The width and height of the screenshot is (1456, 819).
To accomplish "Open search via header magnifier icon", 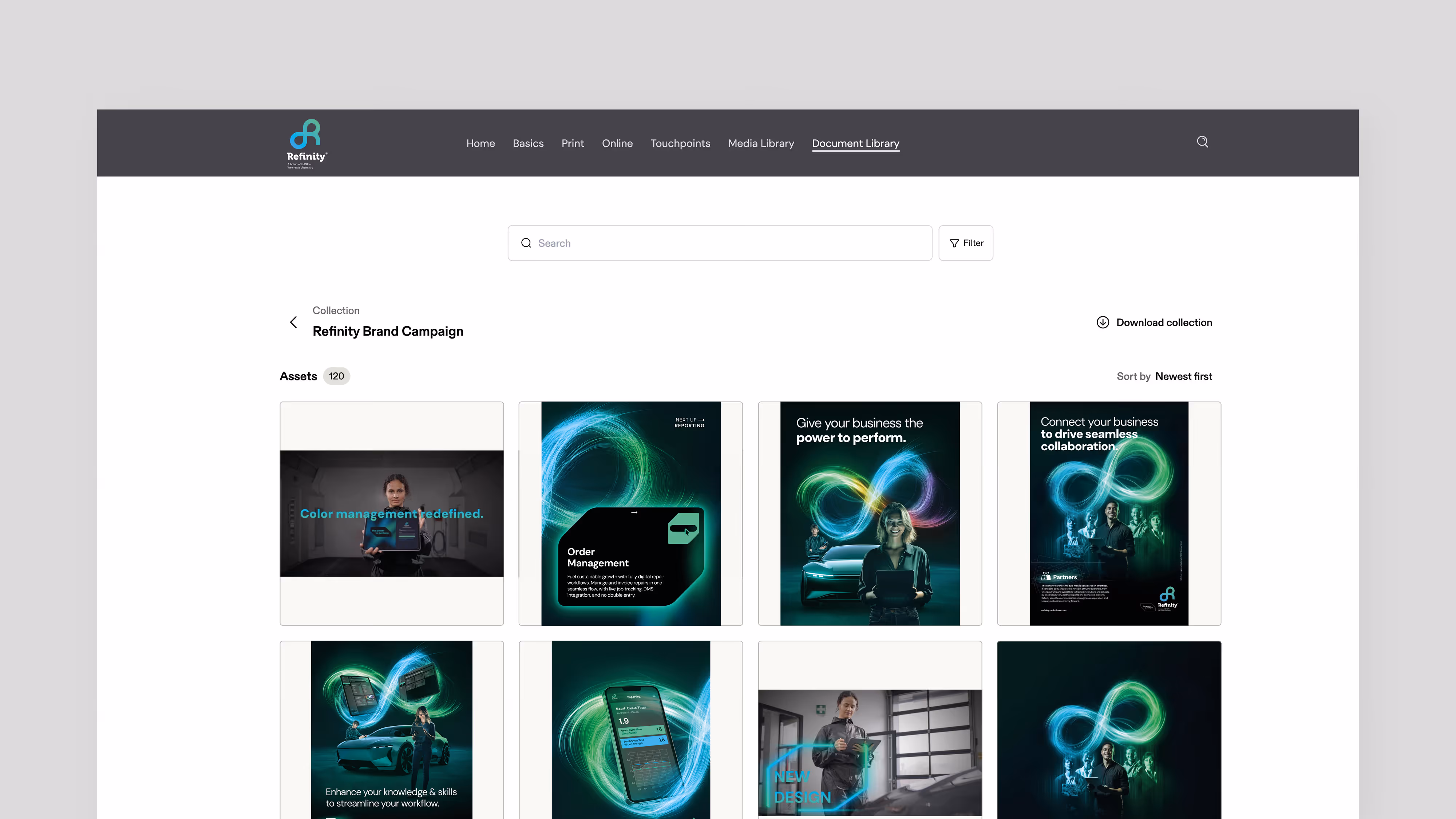I will tap(1202, 142).
